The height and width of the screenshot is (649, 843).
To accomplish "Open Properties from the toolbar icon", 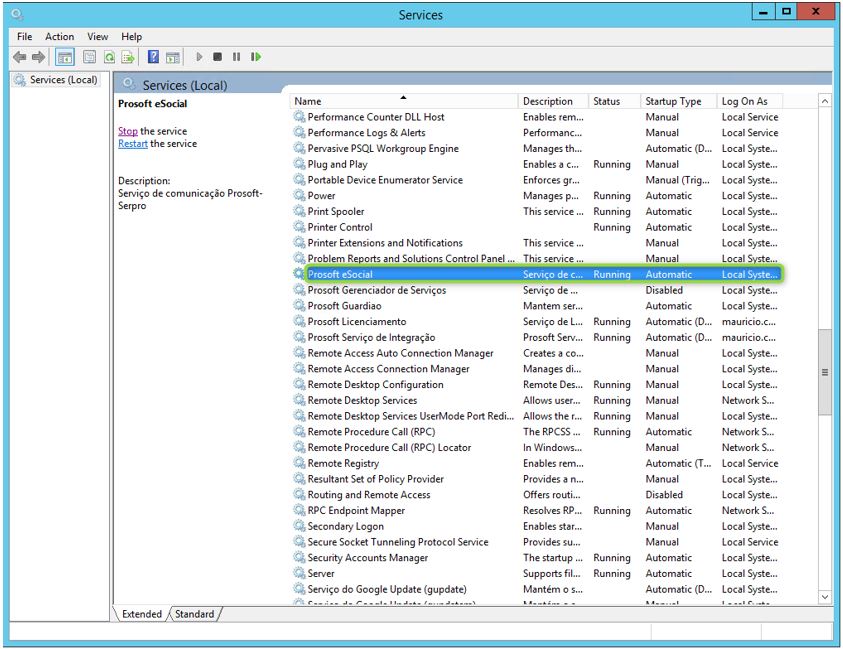I will click(x=89, y=56).
